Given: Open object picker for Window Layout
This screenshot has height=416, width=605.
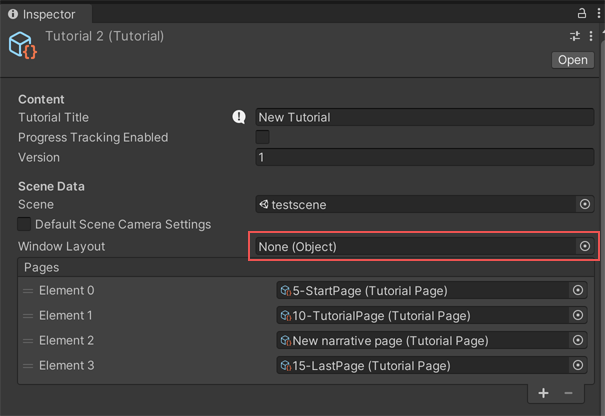Looking at the screenshot, I should coord(585,246).
